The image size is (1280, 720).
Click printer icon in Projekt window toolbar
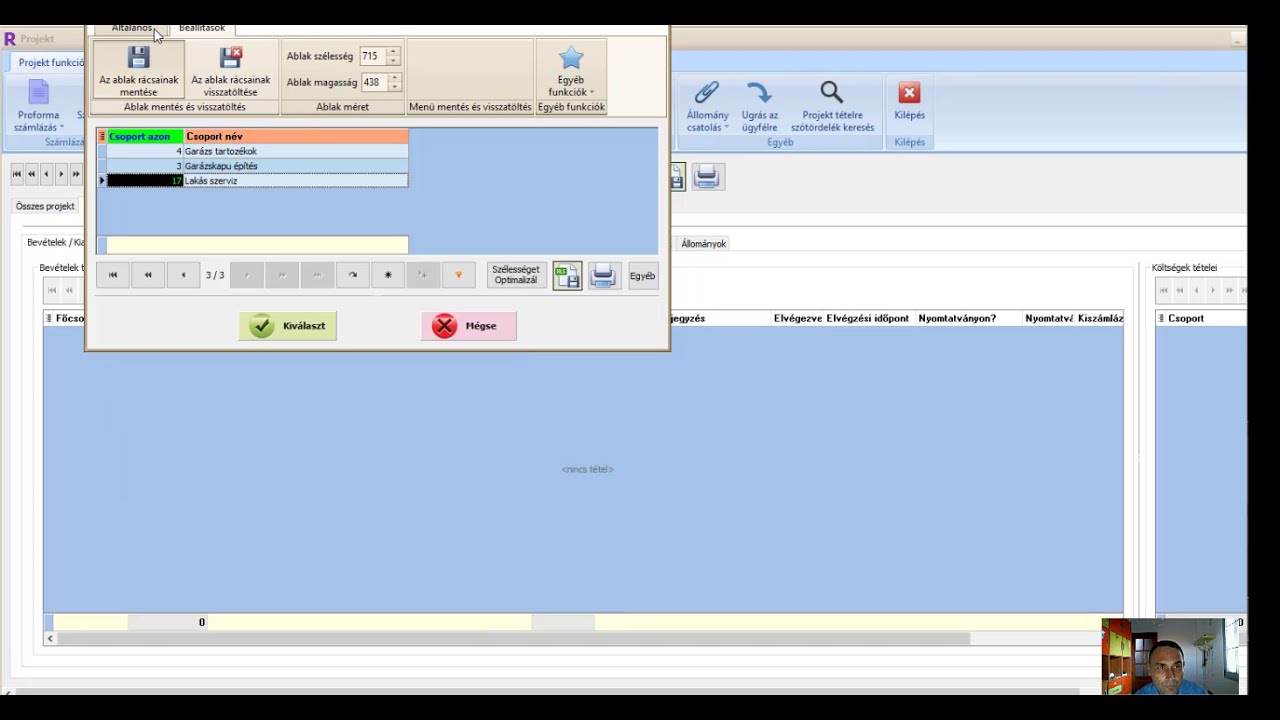[706, 177]
